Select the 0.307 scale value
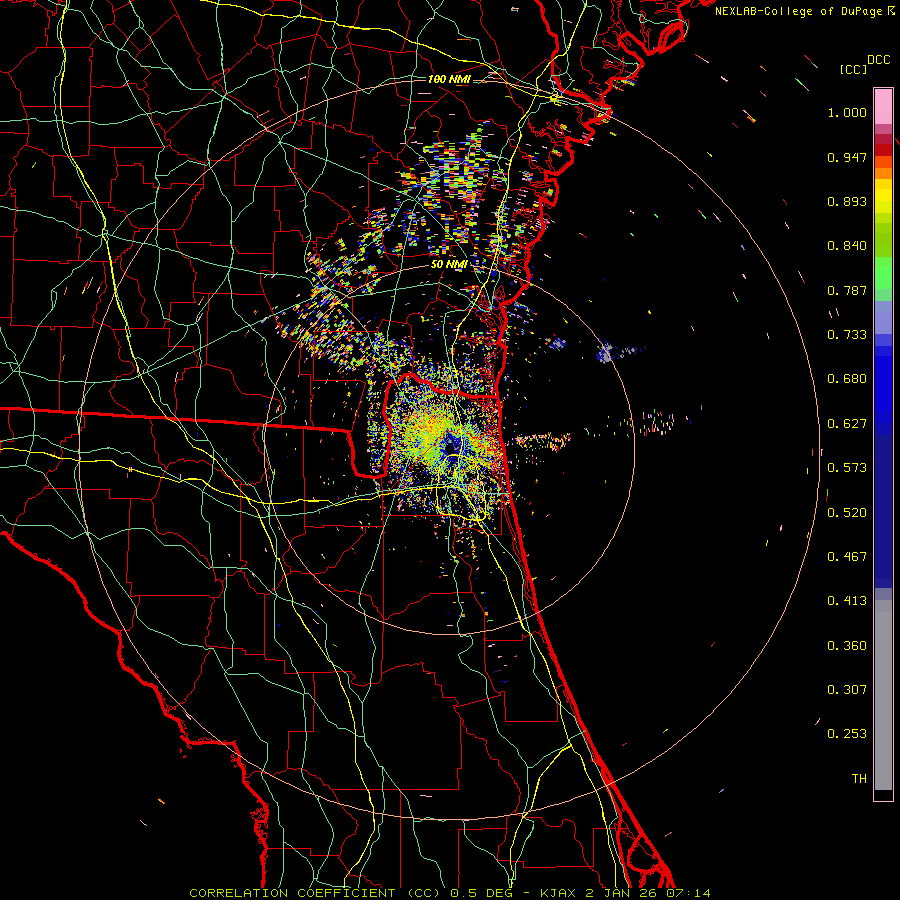Screen dimensions: 900x900 (847, 690)
